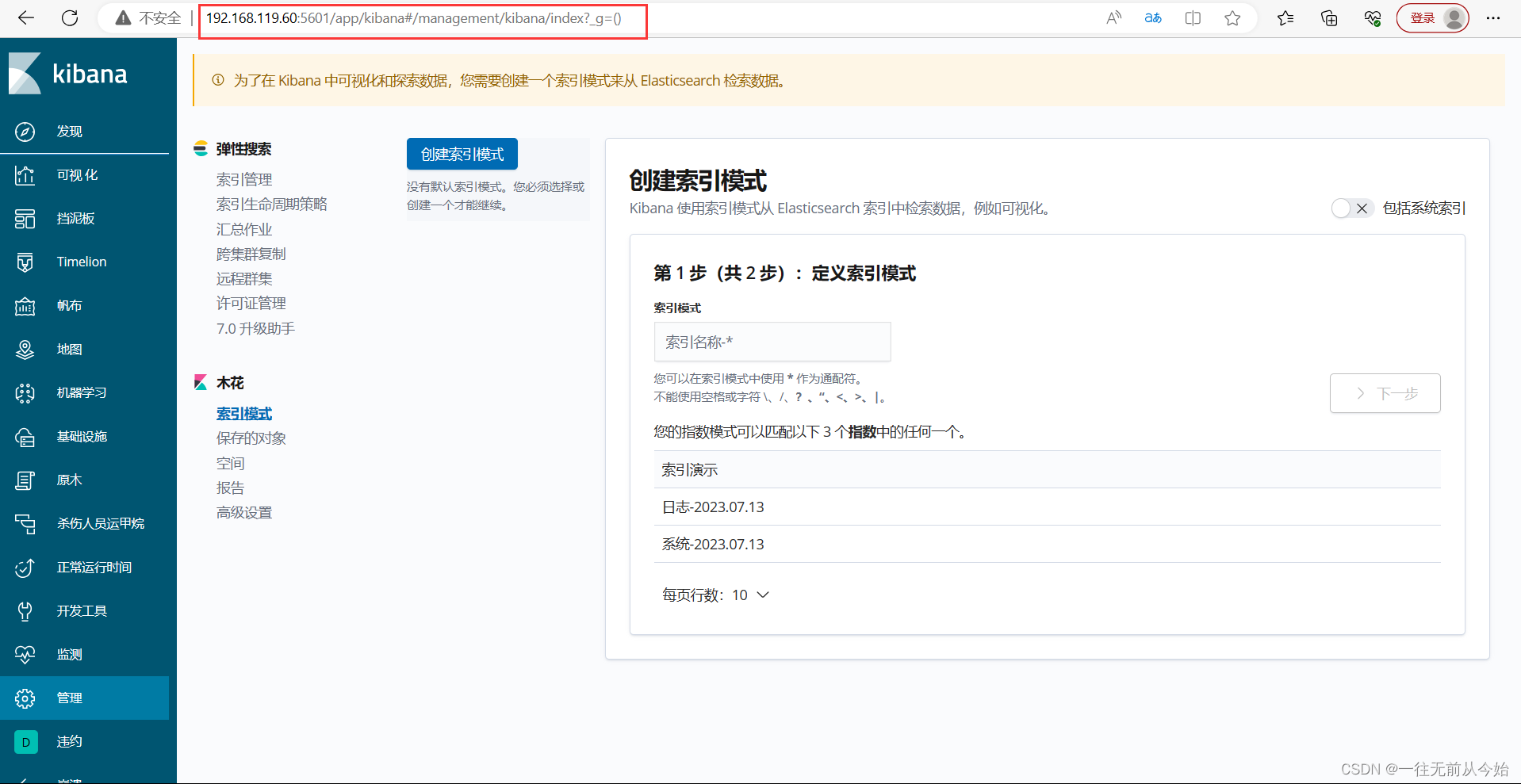Select the 日志-2023.07.13 index row
Image resolution: width=1521 pixels, height=784 pixels.
click(x=1048, y=507)
